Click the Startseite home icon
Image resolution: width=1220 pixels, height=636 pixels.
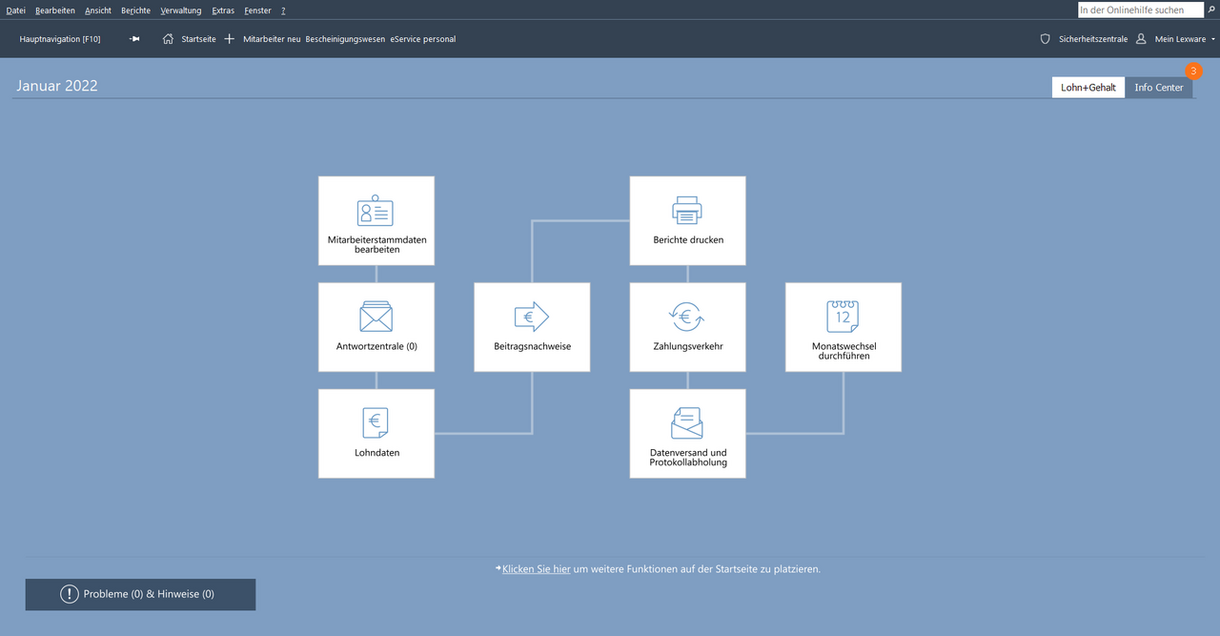pyautogui.click(x=168, y=39)
